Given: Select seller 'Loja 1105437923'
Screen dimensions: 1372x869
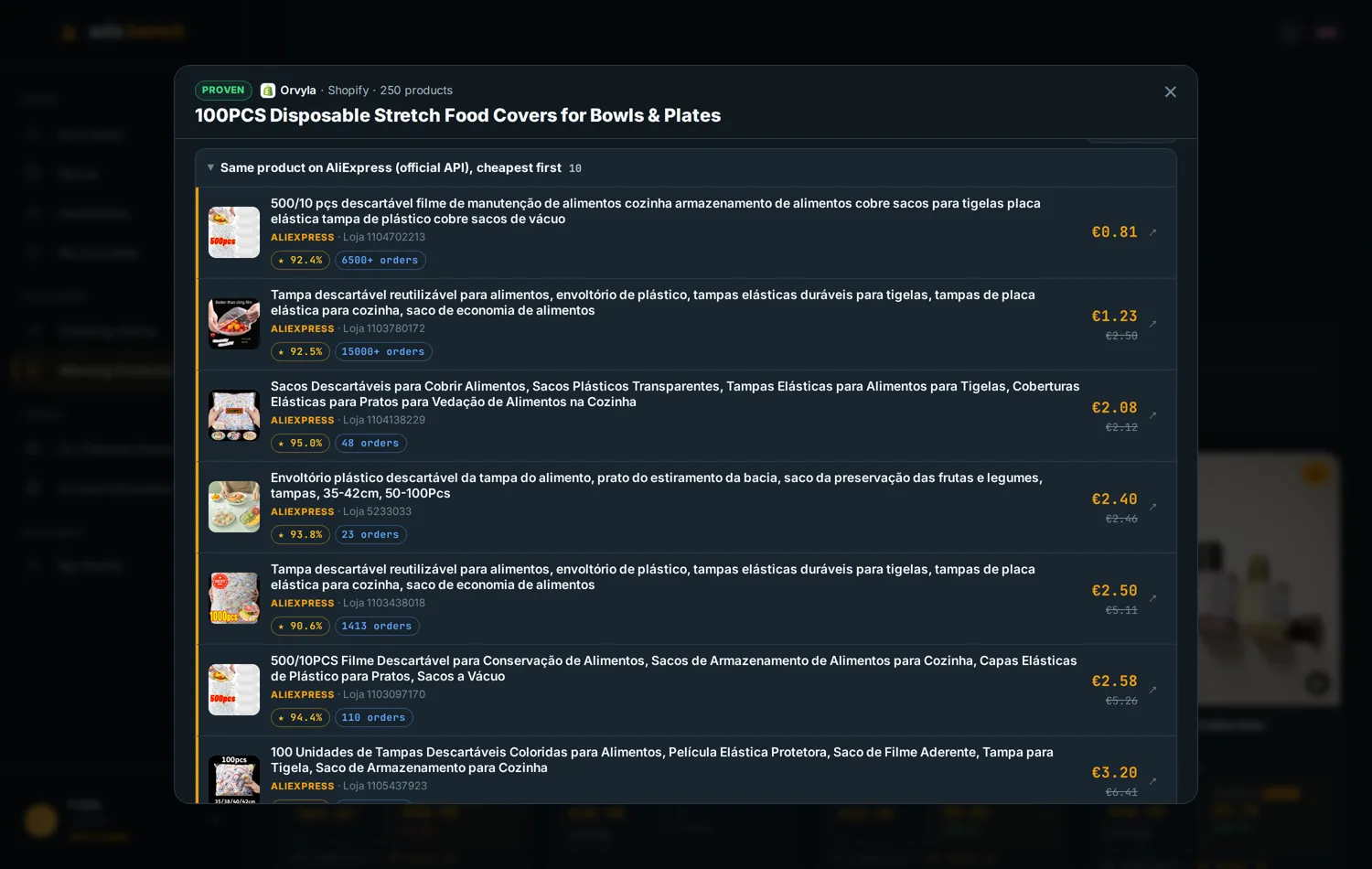Looking at the screenshot, I should click(x=385, y=786).
